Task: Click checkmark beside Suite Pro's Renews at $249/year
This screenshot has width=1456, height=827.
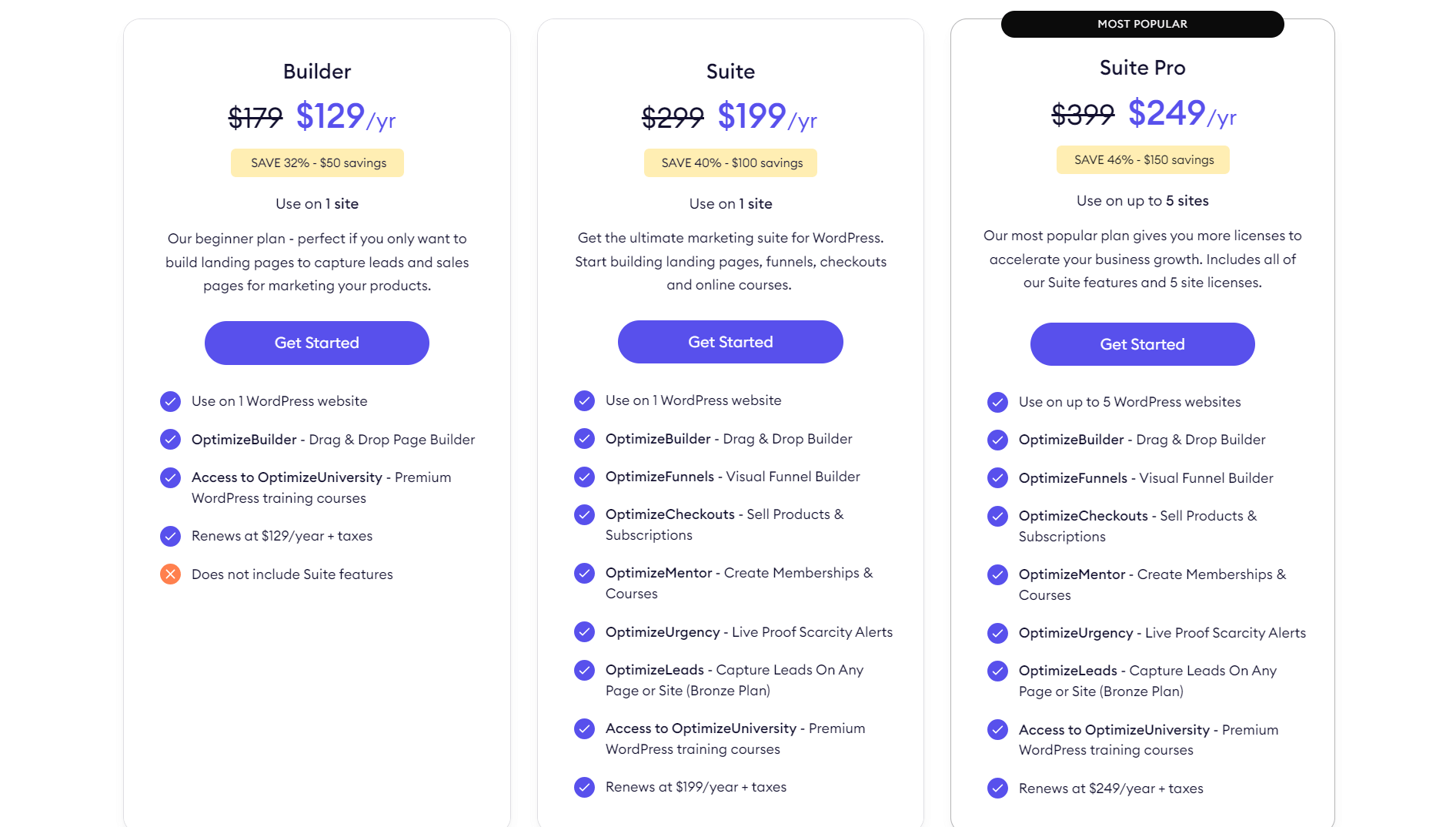Action: tap(997, 788)
